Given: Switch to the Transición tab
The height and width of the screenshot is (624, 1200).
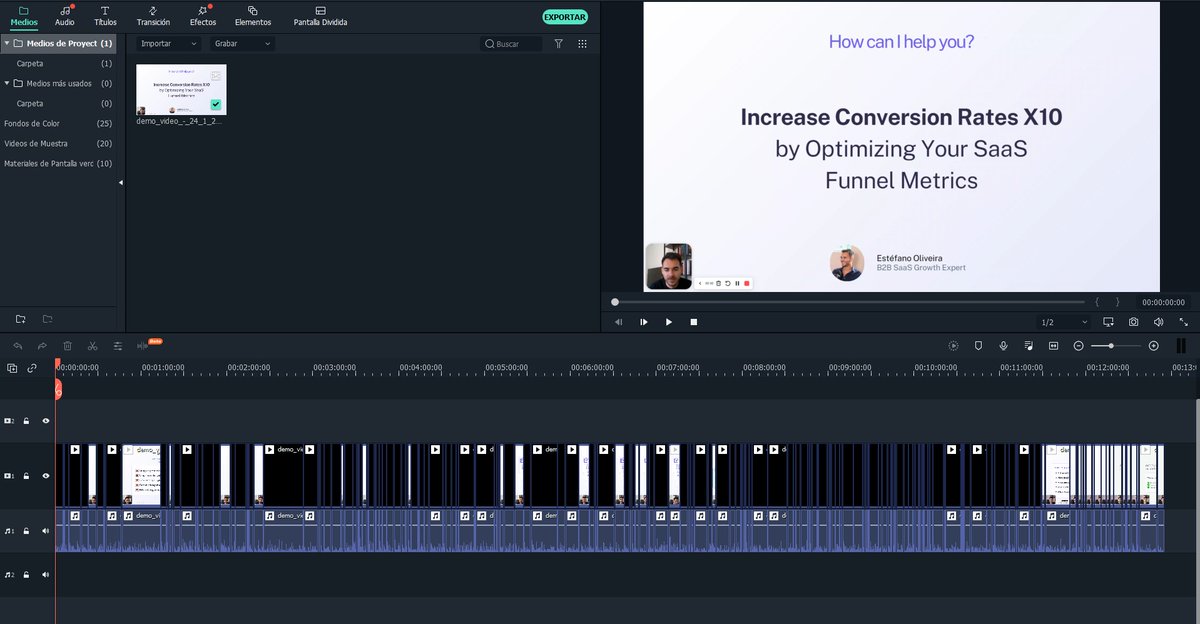Looking at the screenshot, I should pyautogui.click(x=153, y=16).
